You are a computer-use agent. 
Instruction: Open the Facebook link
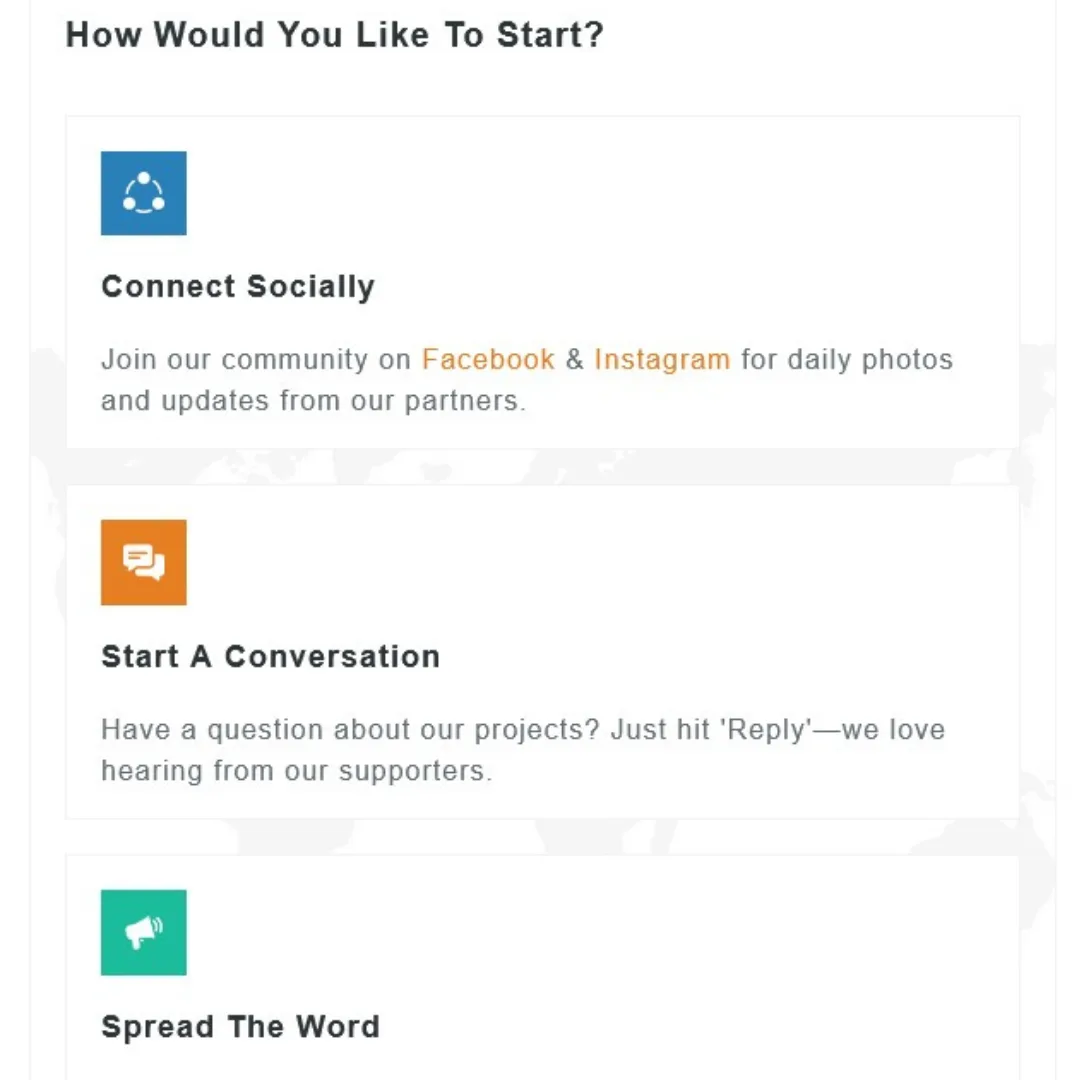[x=488, y=360]
